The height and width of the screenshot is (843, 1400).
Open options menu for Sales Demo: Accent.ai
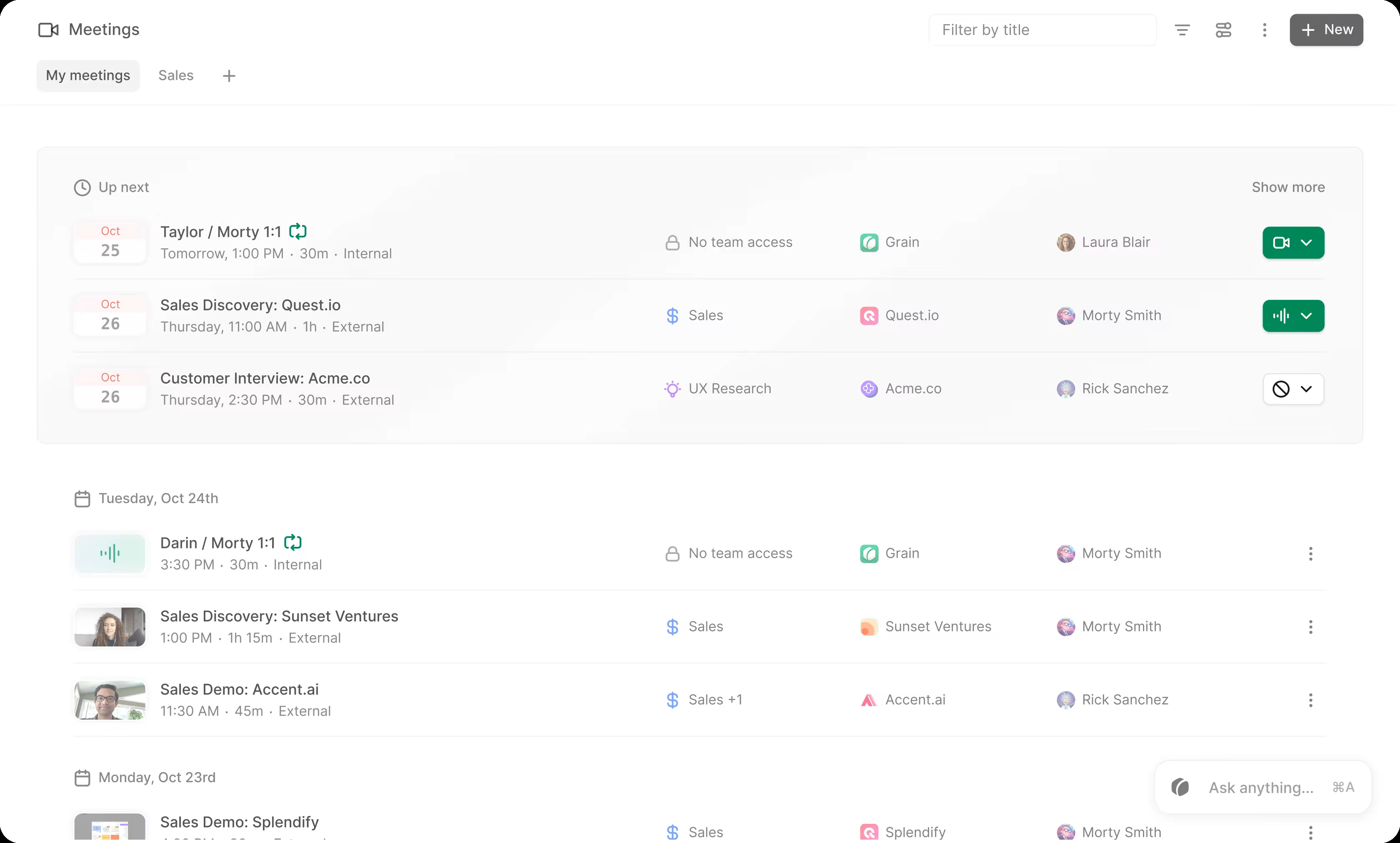(1310, 701)
